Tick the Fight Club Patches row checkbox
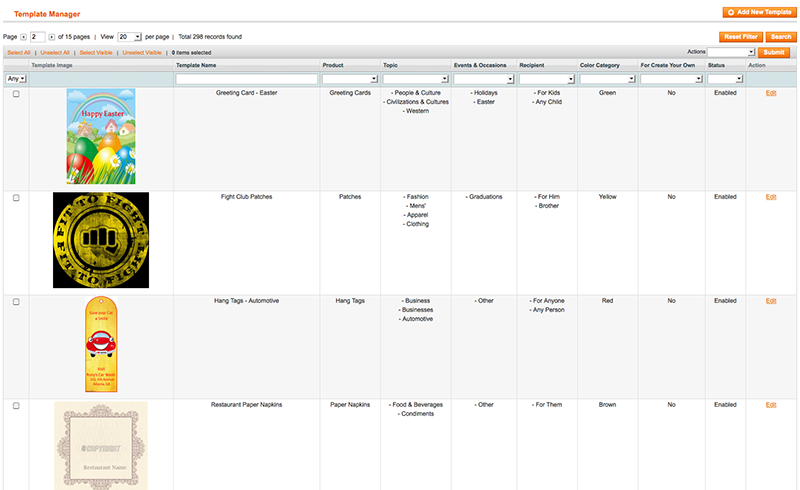 [x=16, y=198]
